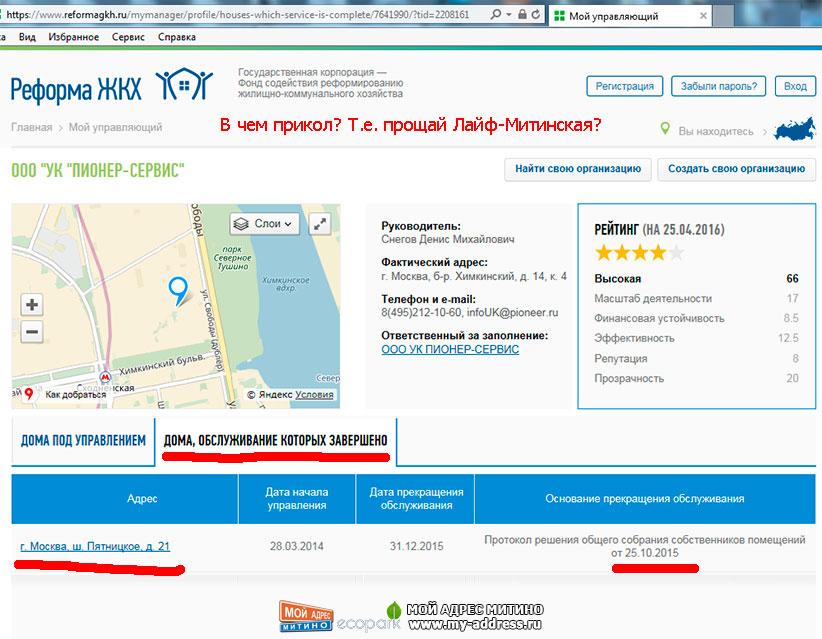
Task: Select the 'Мой управляющий' browser tab
Action: [x=631, y=16]
